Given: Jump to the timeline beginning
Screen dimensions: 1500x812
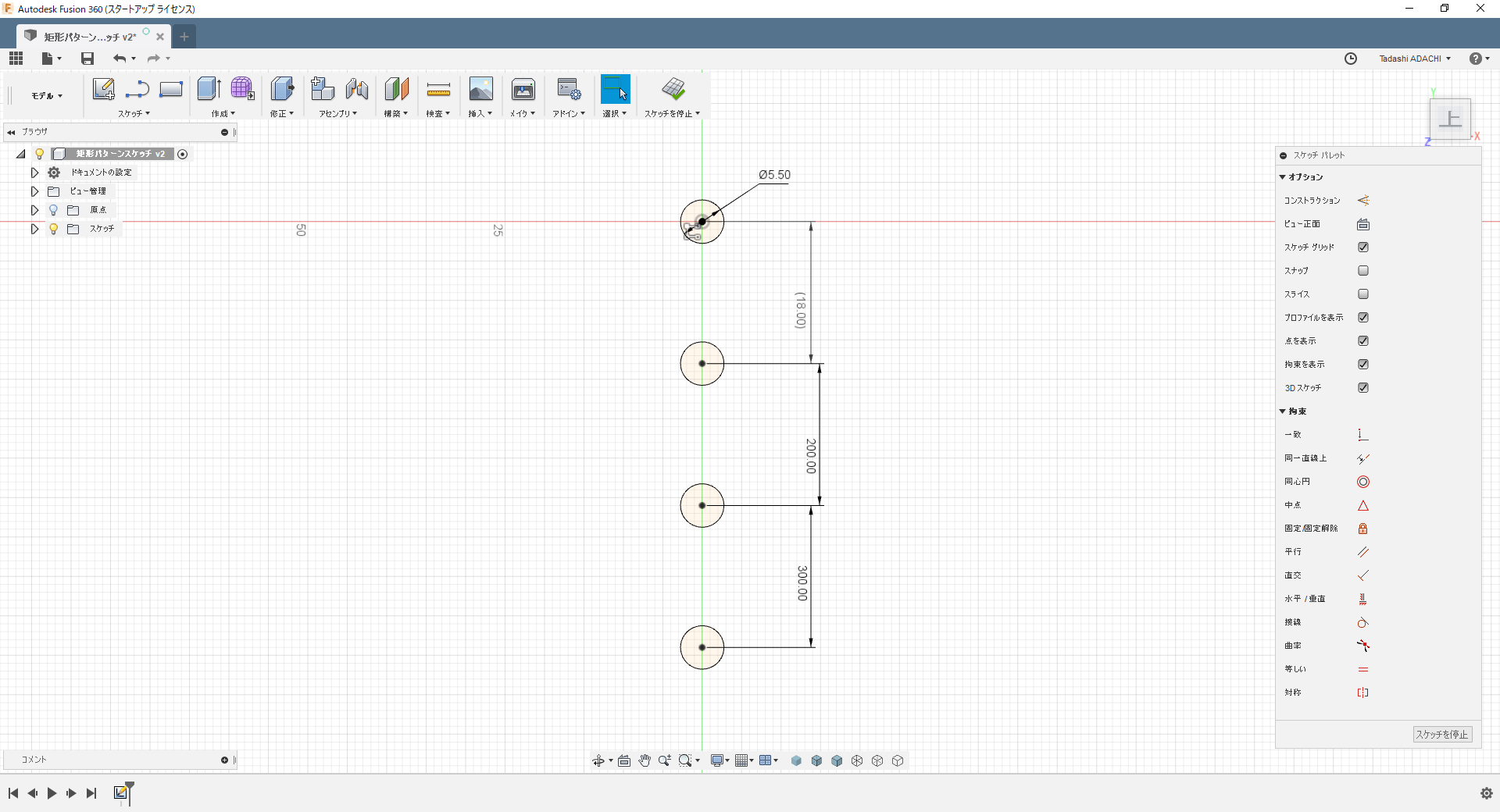Looking at the screenshot, I should click(13, 793).
